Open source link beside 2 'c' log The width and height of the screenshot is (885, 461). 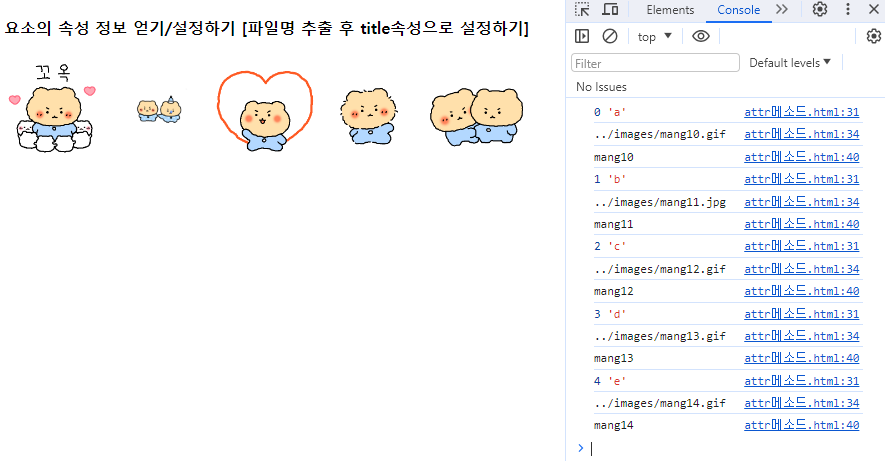(801, 246)
